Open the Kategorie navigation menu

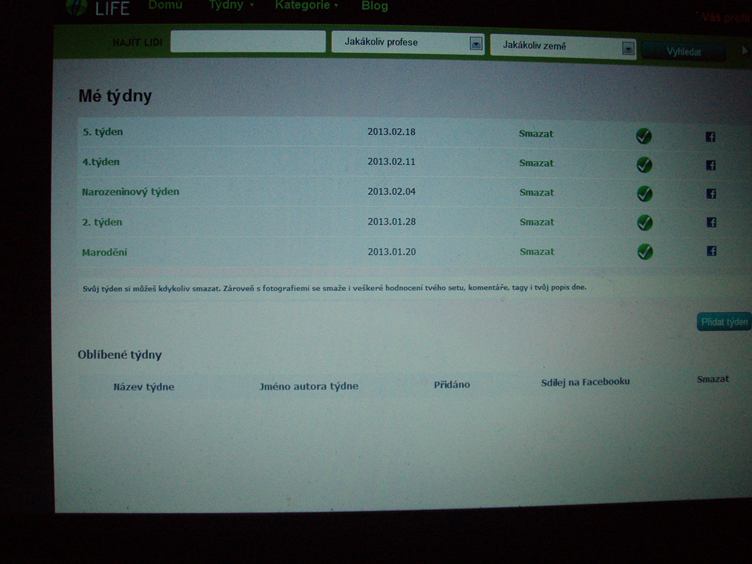pyautogui.click(x=305, y=5)
